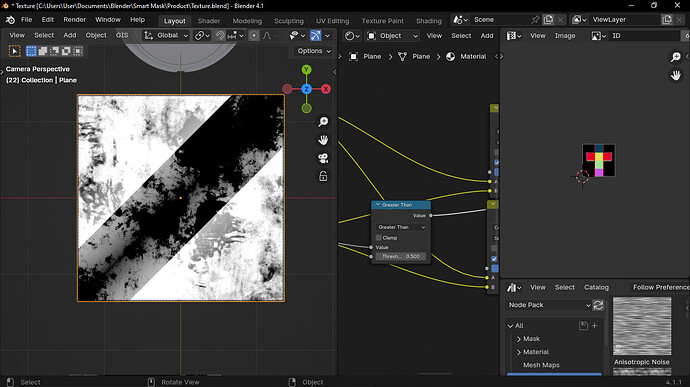This screenshot has width=690, height=387.
Task: Toggle checked checkbox on lower right node
Action: click(x=494, y=259)
